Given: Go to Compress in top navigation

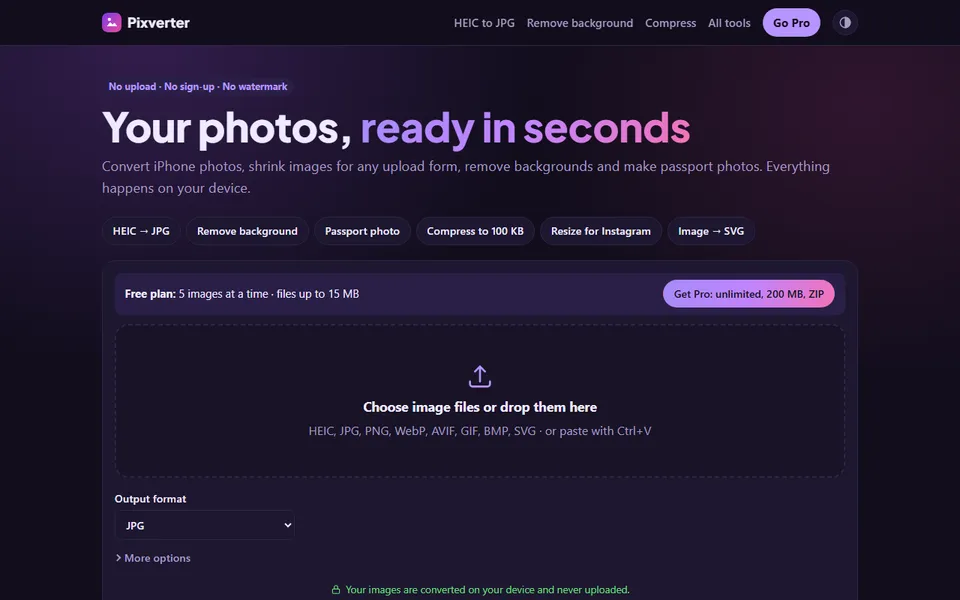Looking at the screenshot, I should point(670,23).
